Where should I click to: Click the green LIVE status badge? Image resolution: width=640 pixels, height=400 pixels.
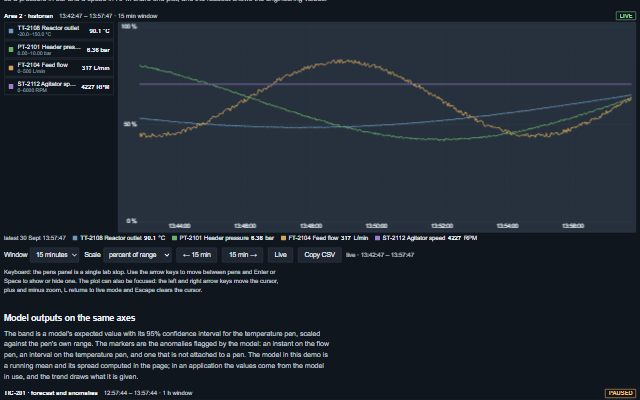[626, 16]
